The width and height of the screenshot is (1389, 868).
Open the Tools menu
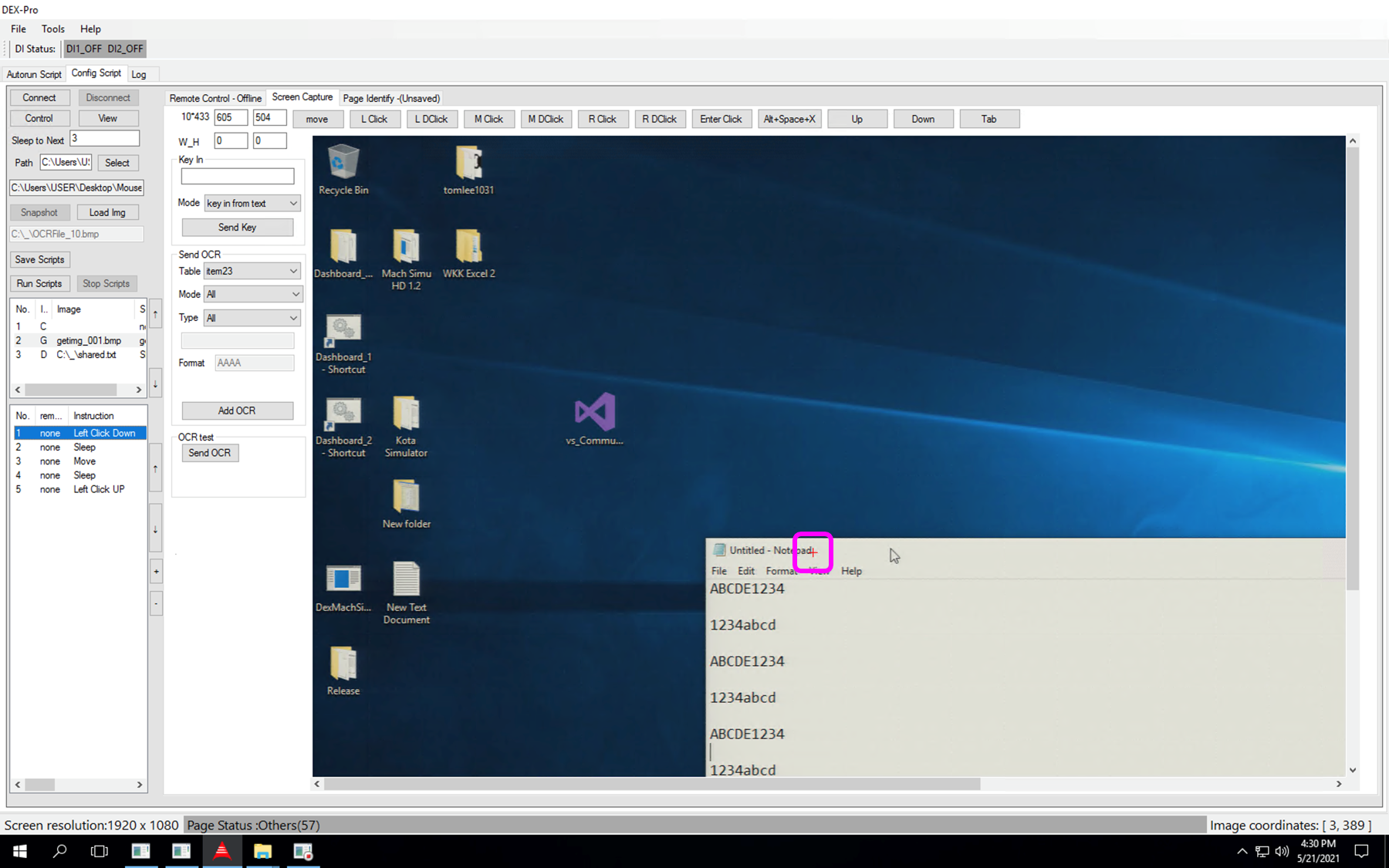coord(52,29)
